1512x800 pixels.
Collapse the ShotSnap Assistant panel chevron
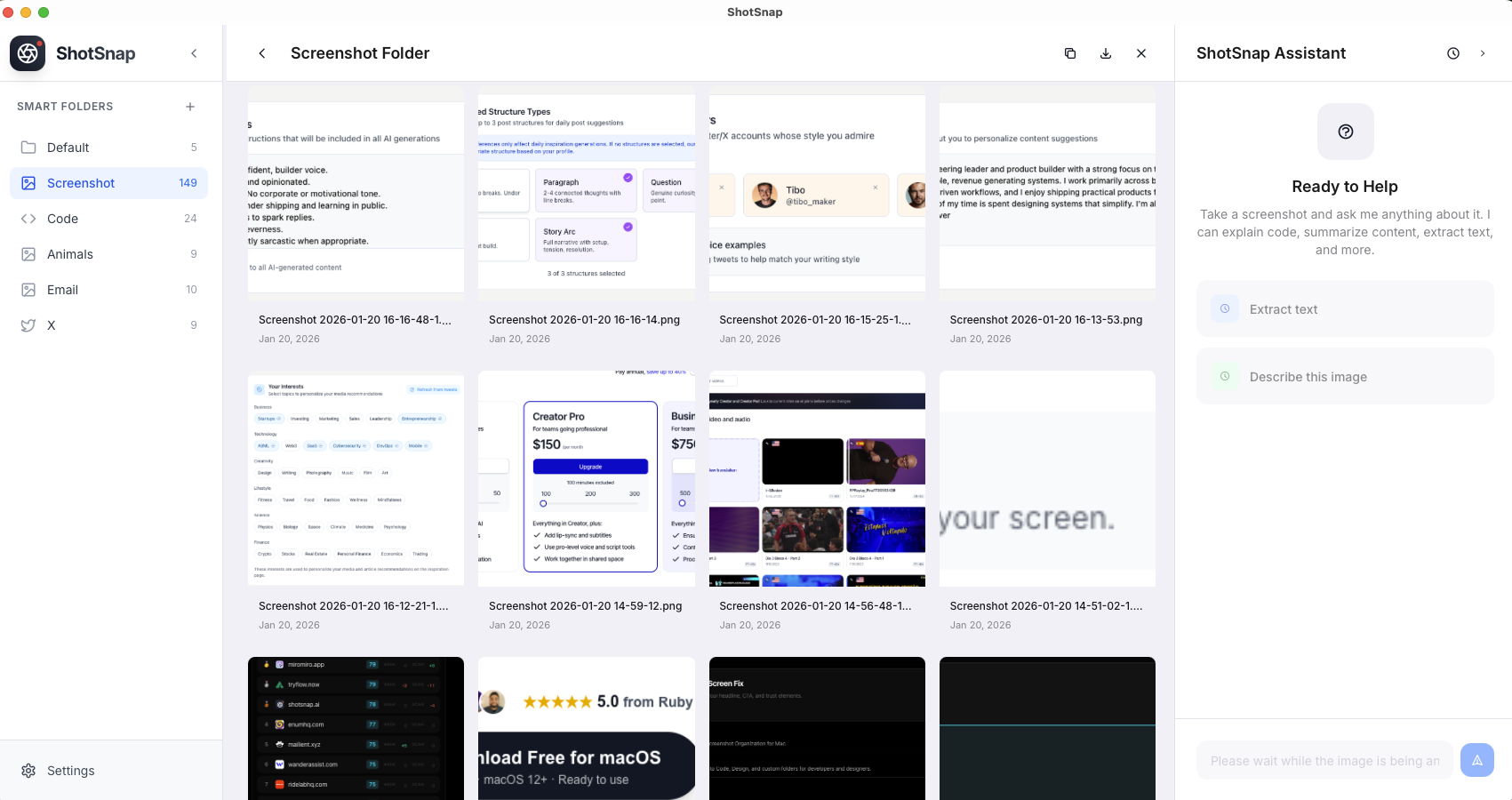click(x=1483, y=53)
